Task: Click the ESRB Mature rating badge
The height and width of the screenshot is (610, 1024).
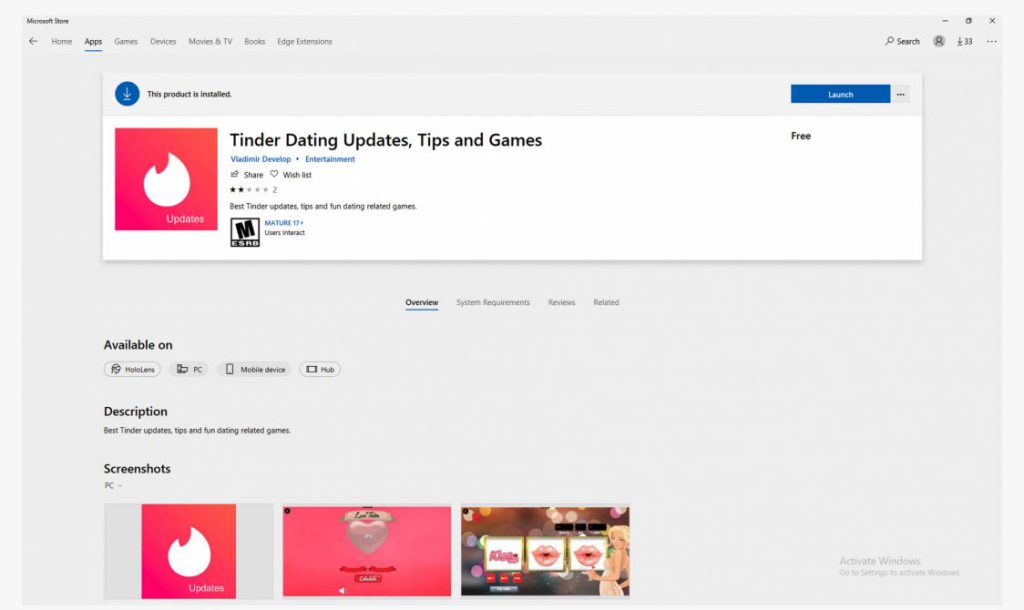Action: (x=245, y=232)
